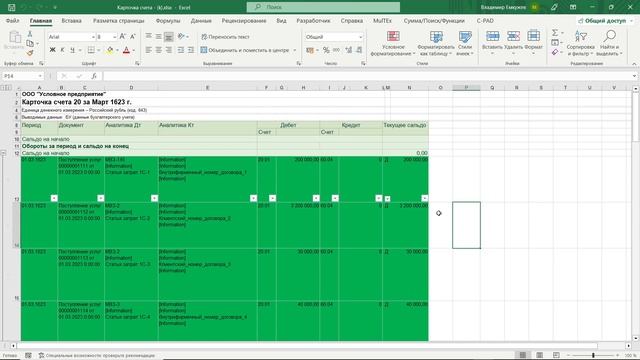This screenshot has width=640, height=360.
Task: Click the insert function fx icon
Action: [x=94, y=76]
